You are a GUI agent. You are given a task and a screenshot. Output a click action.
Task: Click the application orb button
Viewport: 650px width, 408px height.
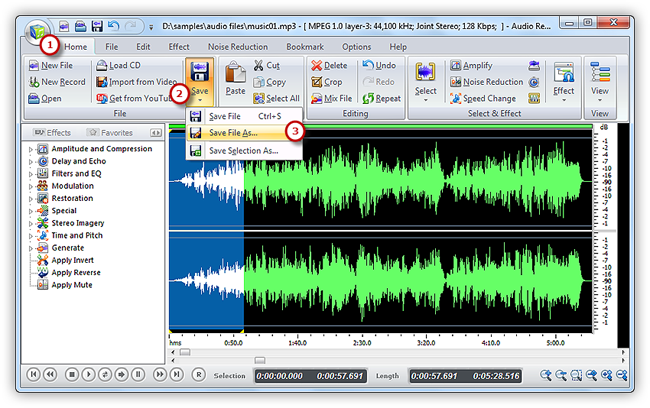[x=37, y=32]
